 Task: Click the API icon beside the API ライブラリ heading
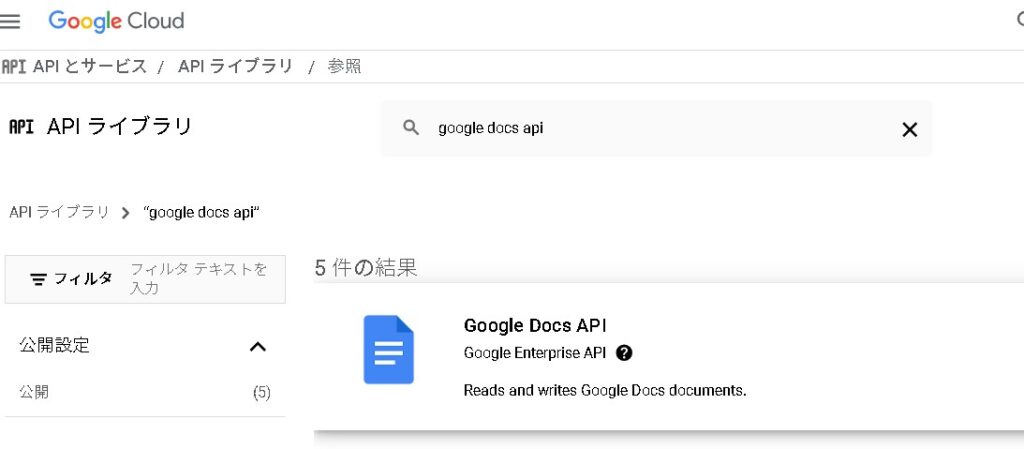[21, 127]
